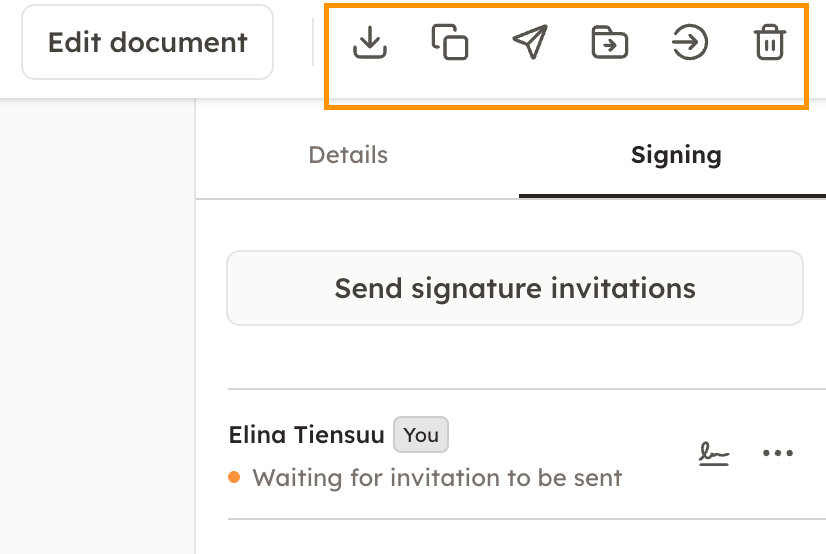The width and height of the screenshot is (826, 554).
Task: Delete the document with the trash icon
Action: [x=769, y=43]
